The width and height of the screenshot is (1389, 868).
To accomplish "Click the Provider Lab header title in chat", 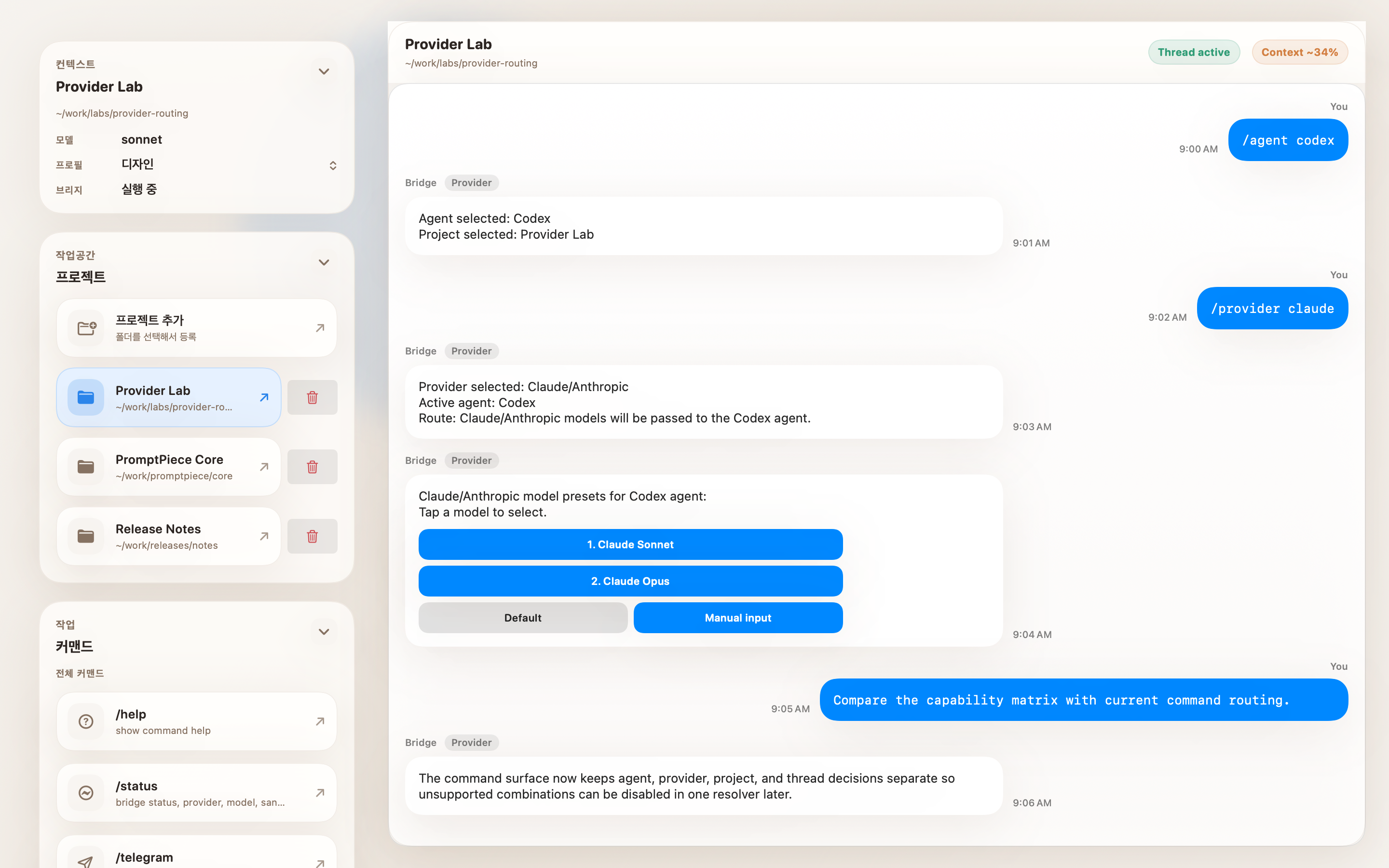I will coord(448,44).
